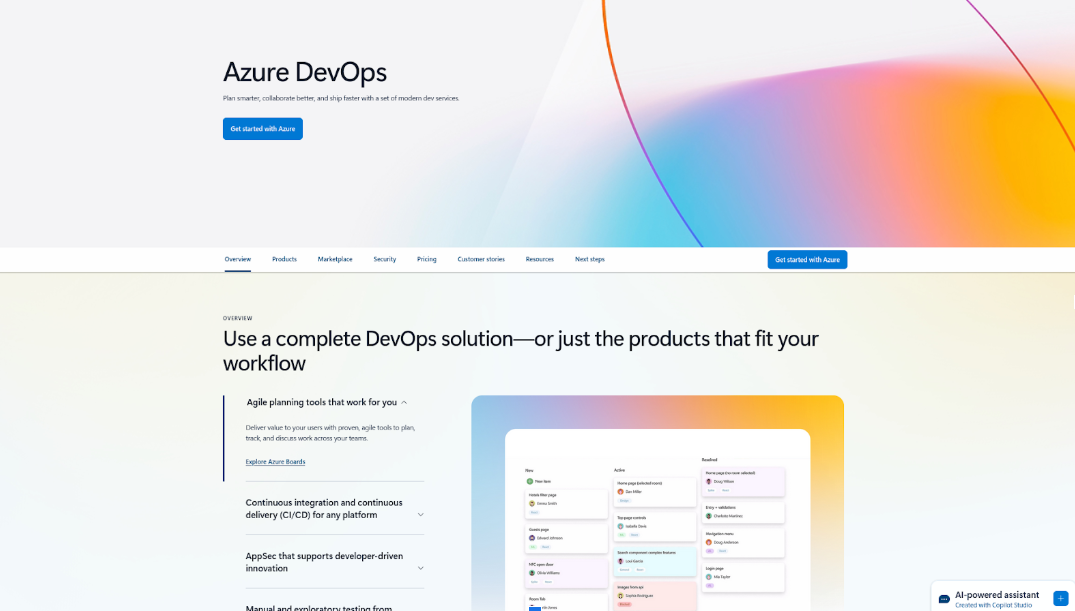
Task: Click the Created with Copilot Studio text
Action: tap(993, 606)
